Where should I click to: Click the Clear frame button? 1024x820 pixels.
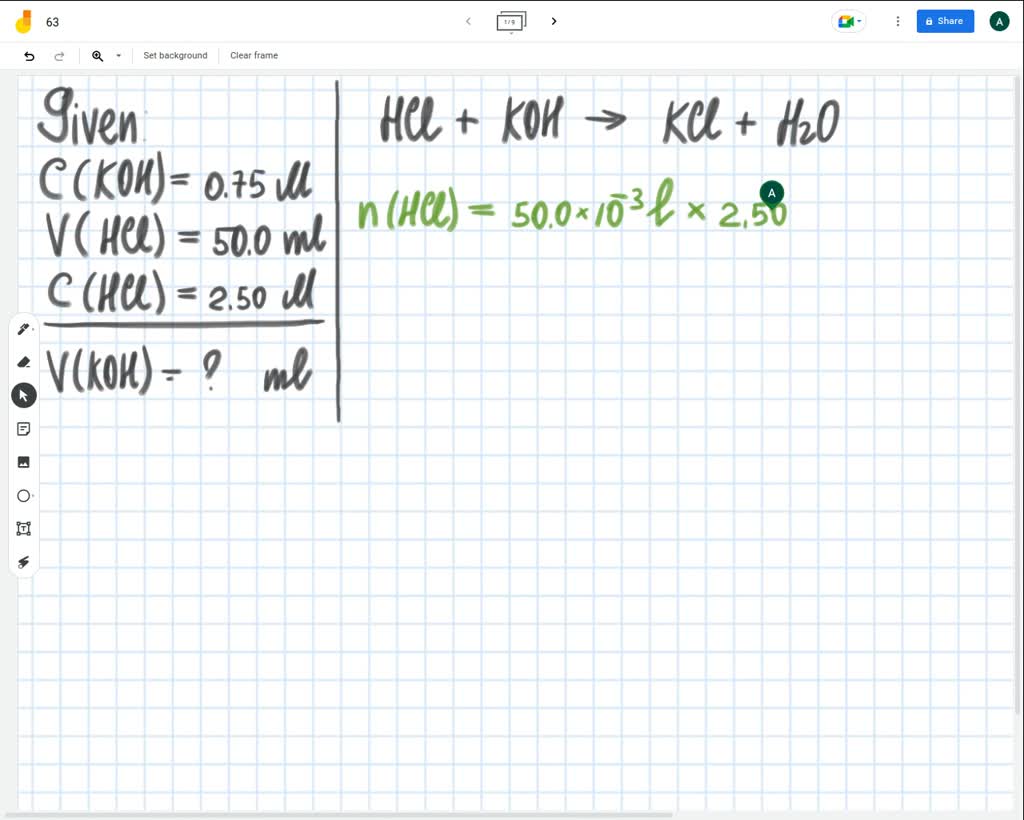[x=253, y=56]
